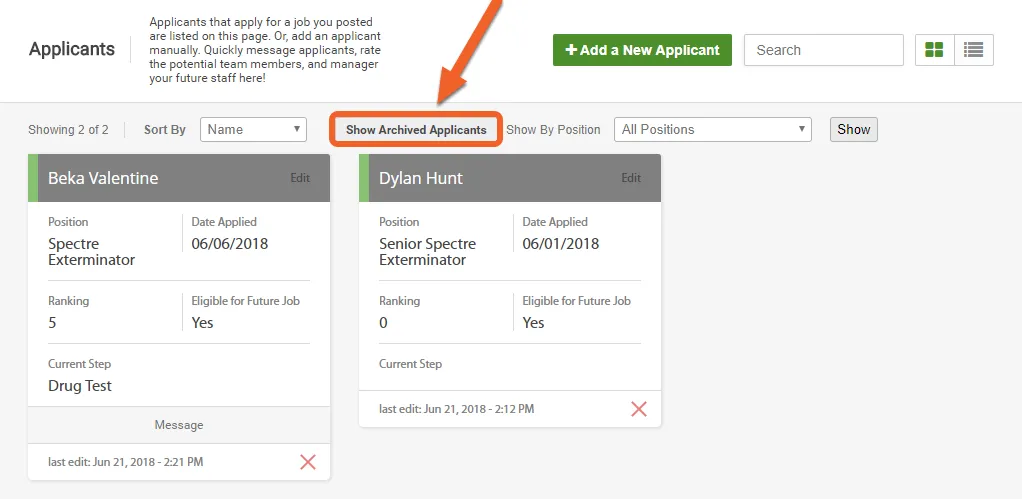This screenshot has height=499, width=1022.
Task: Click the 'Show By Position' label
Action: (553, 130)
